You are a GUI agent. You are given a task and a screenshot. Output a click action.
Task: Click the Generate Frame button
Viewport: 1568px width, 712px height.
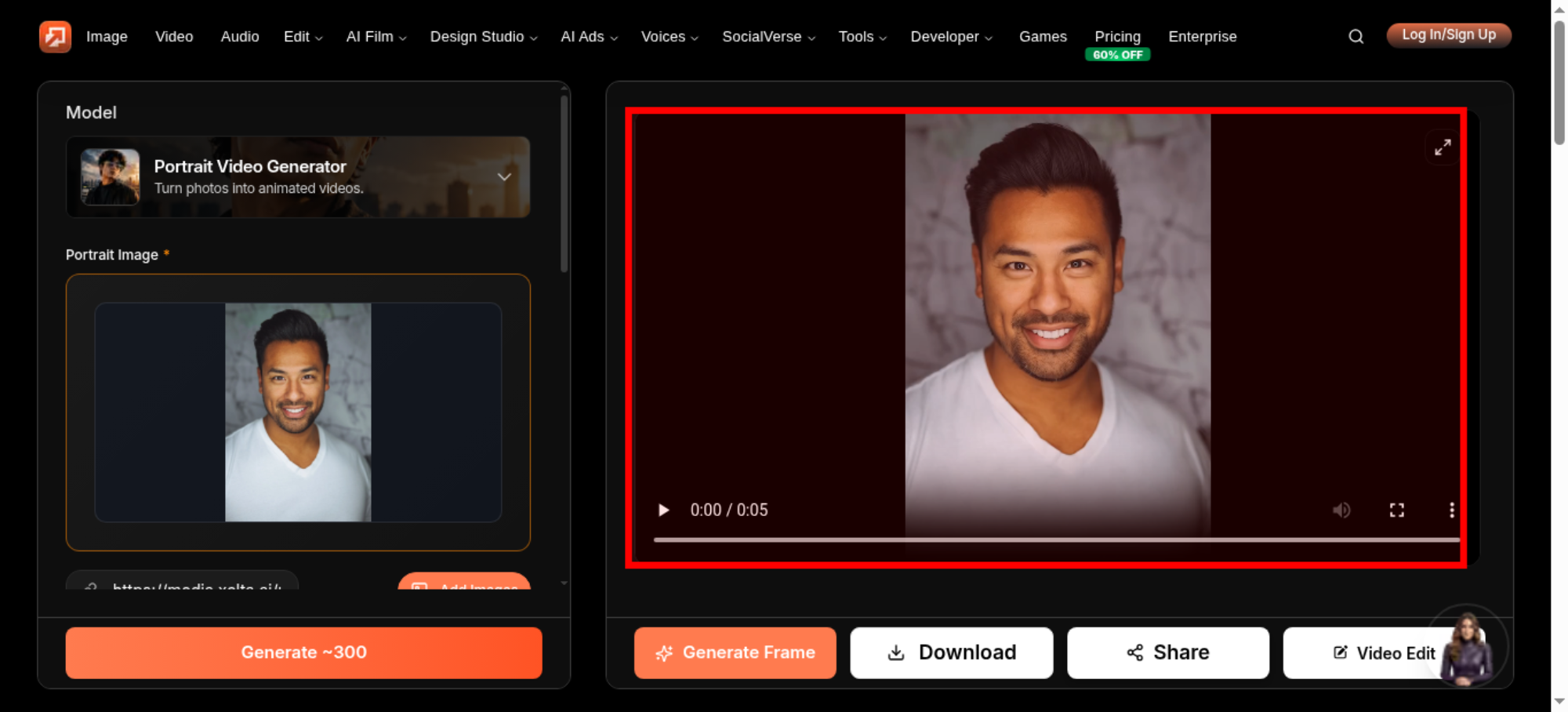735,652
